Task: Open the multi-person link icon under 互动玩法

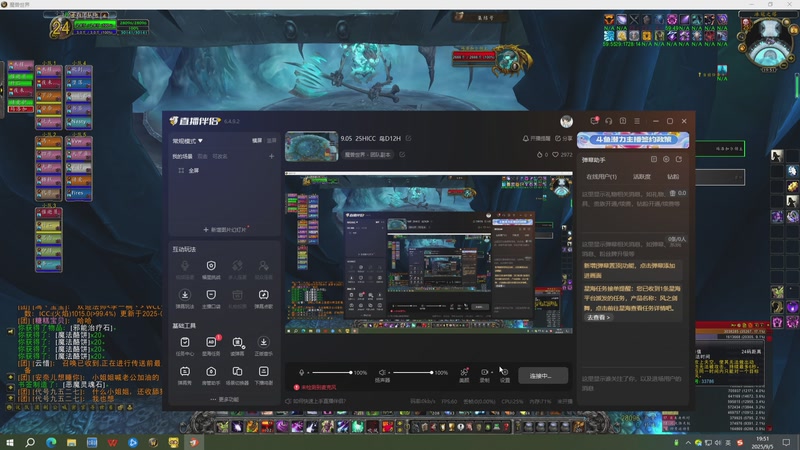Action: coord(237,269)
